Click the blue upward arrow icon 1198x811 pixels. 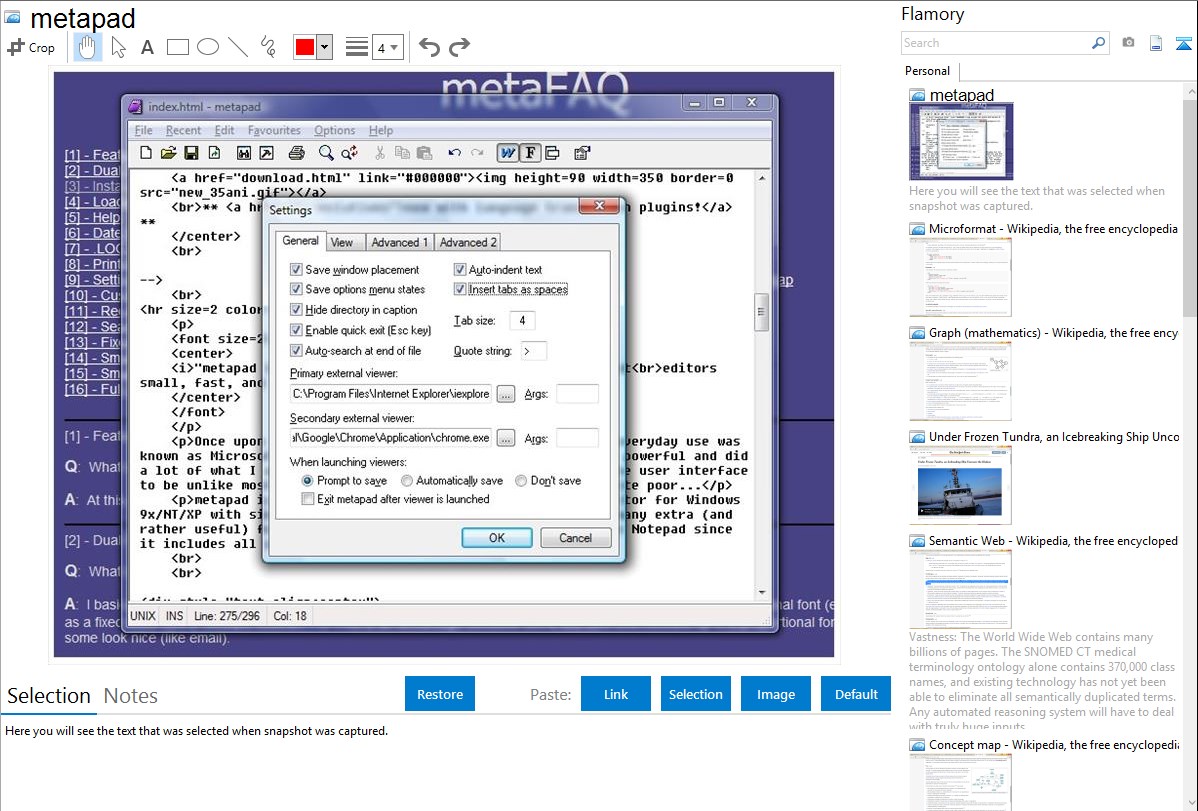click(x=1183, y=43)
